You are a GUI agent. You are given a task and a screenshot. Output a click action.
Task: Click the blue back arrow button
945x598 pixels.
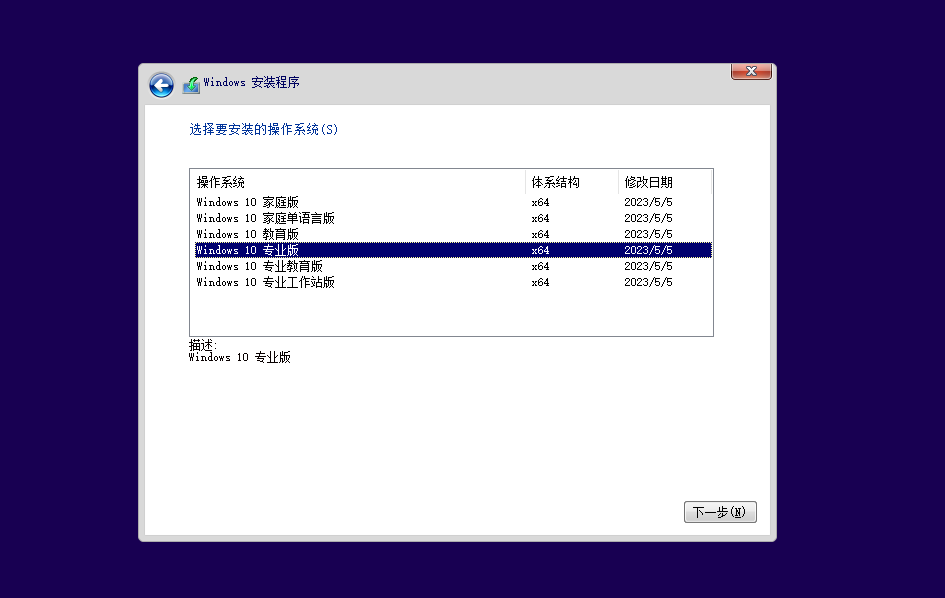click(162, 85)
